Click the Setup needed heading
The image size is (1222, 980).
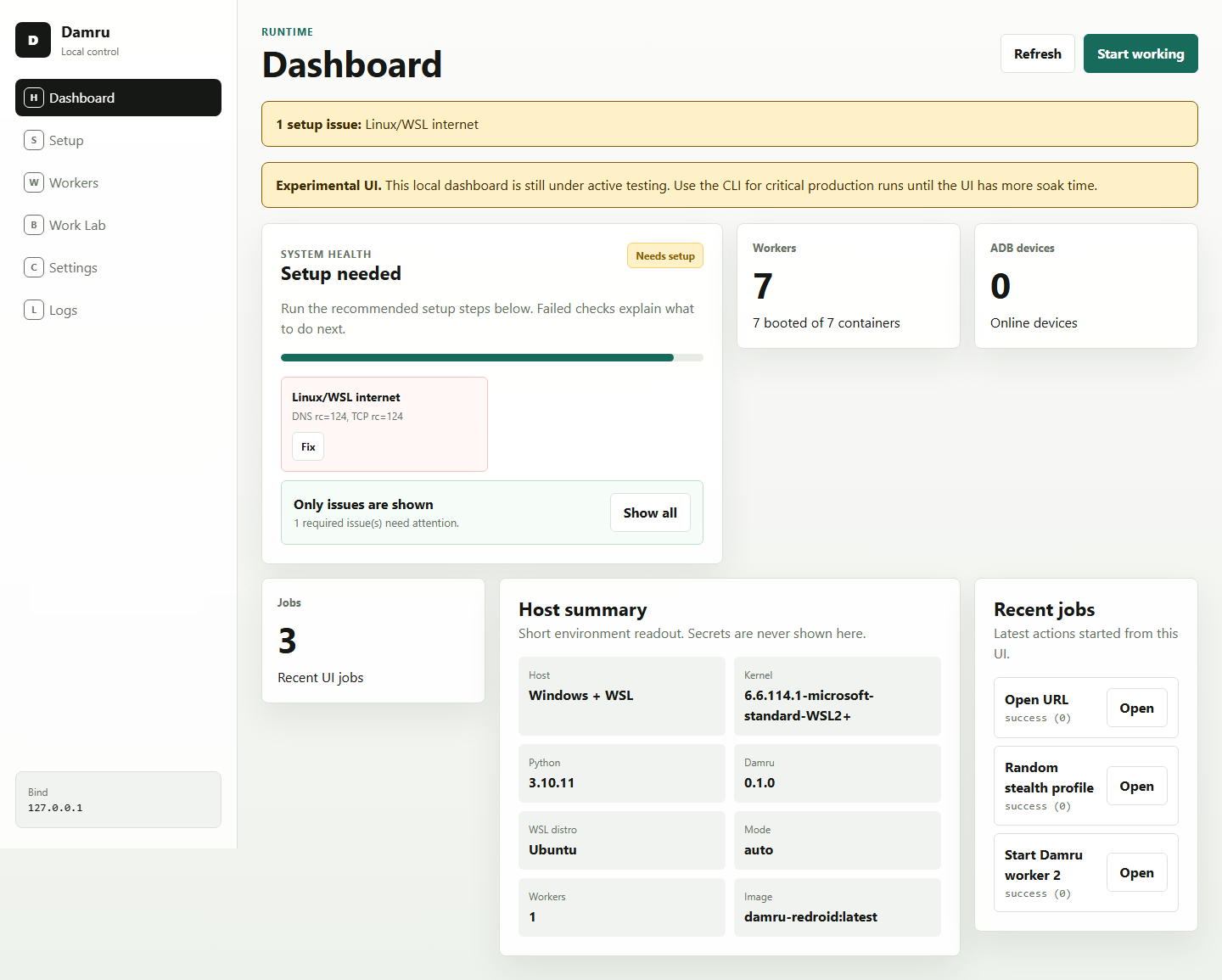341,273
